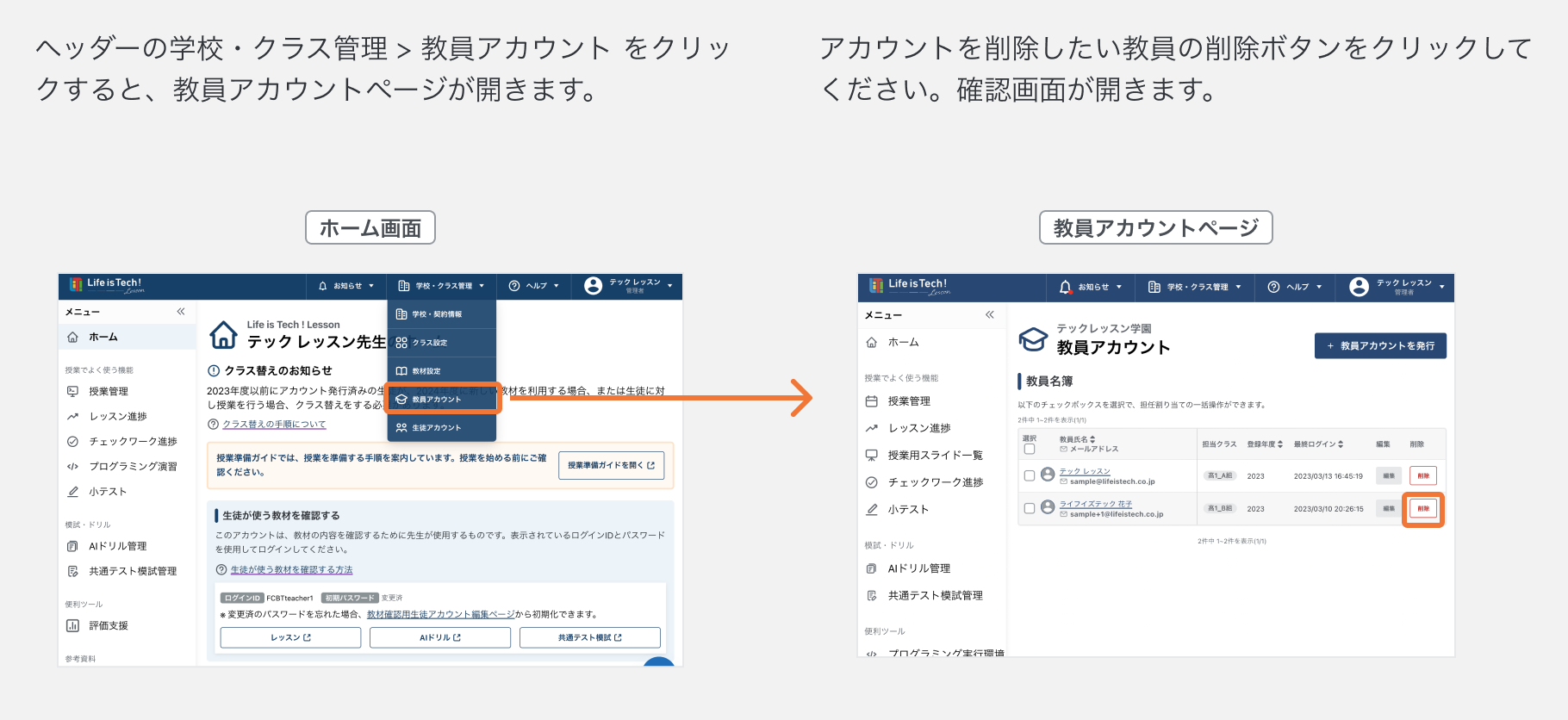Click 編集 button for ライフイズテック 花子 row

coord(1389,508)
